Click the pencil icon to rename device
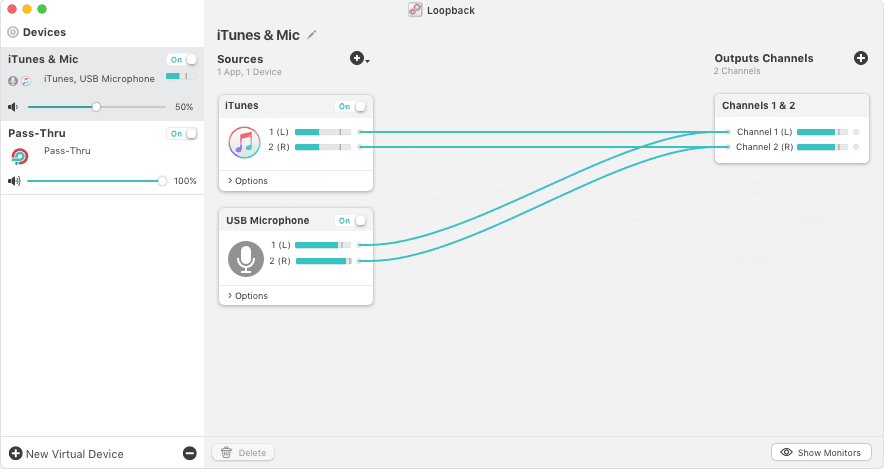884x469 pixels. pyautogui.click(x=312, y=35)
